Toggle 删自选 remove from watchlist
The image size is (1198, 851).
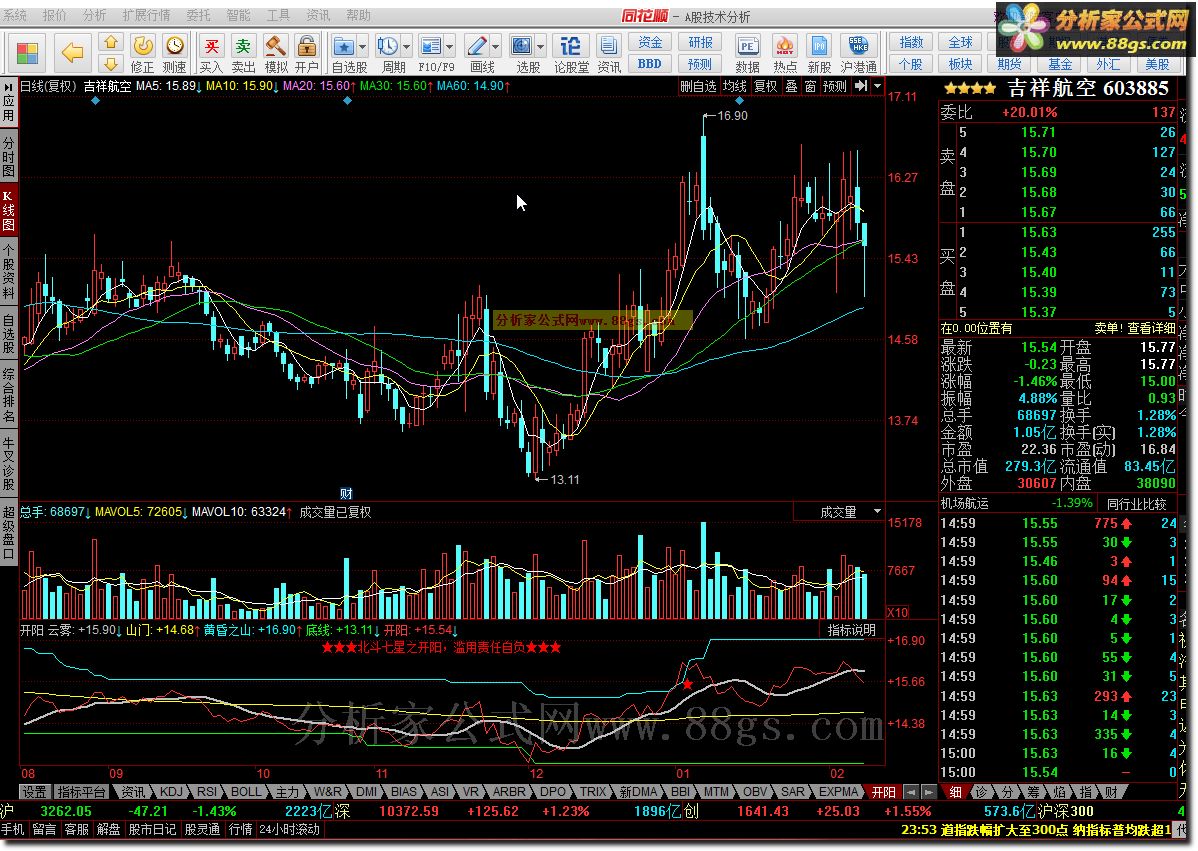click(x=698, y=86)
